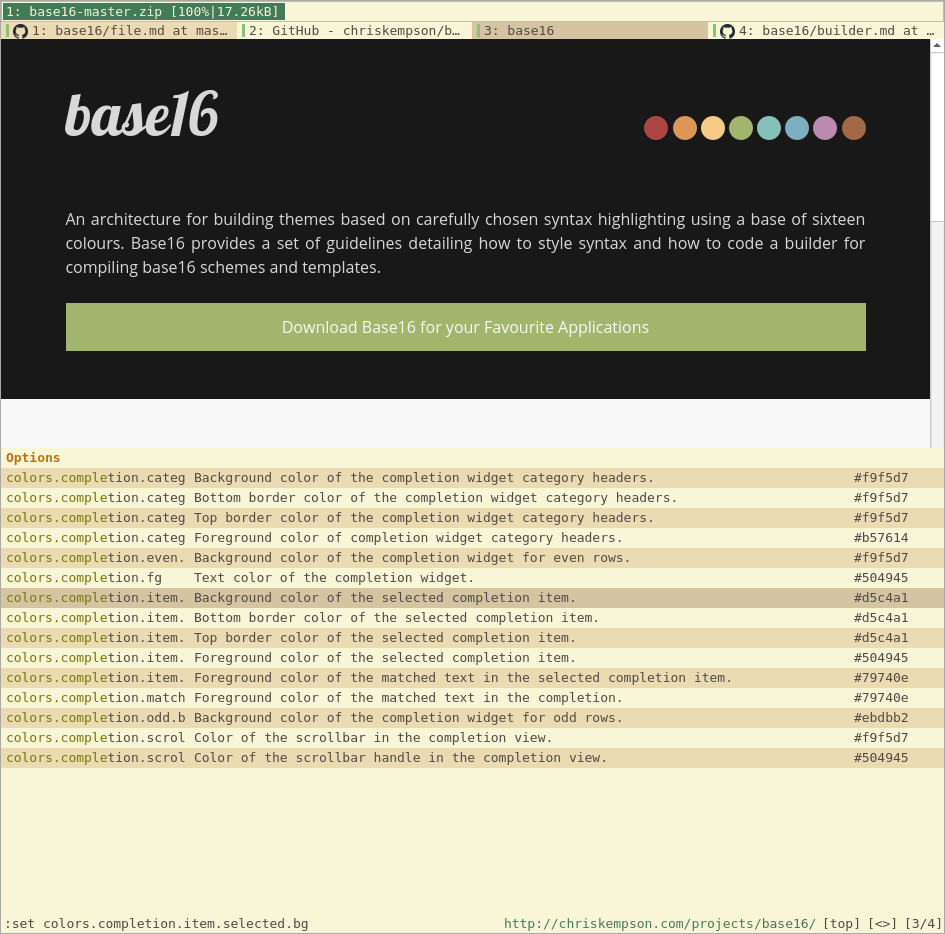
Task: Click the [3/4] tab index indicator
Action: (x=921, y=924)
